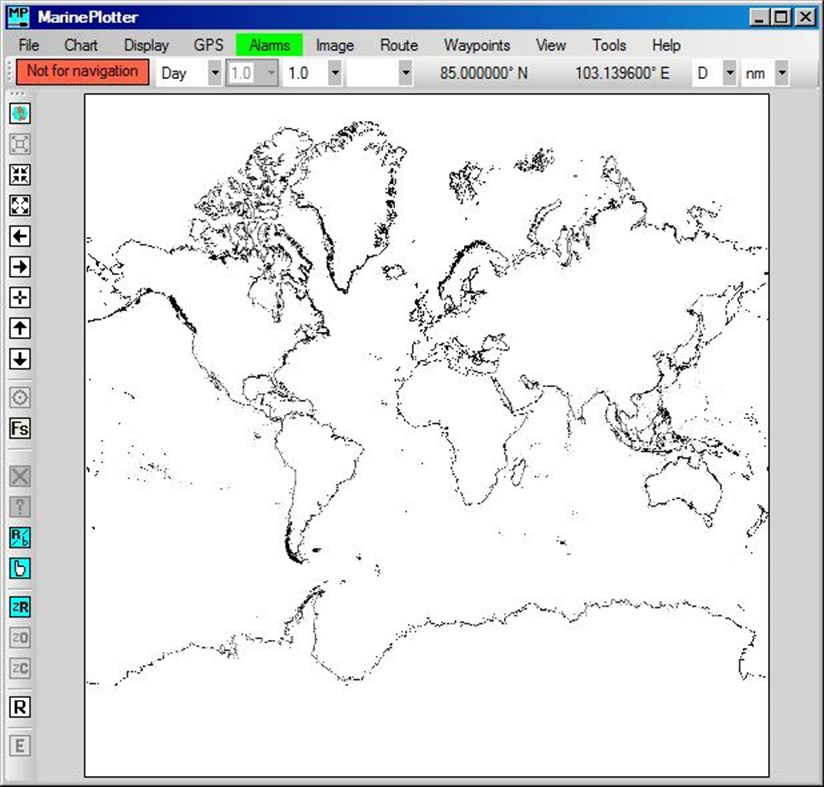Open full screen with the Fs icon
Viewport: 824px width, 787px height.
coord(18,427)
